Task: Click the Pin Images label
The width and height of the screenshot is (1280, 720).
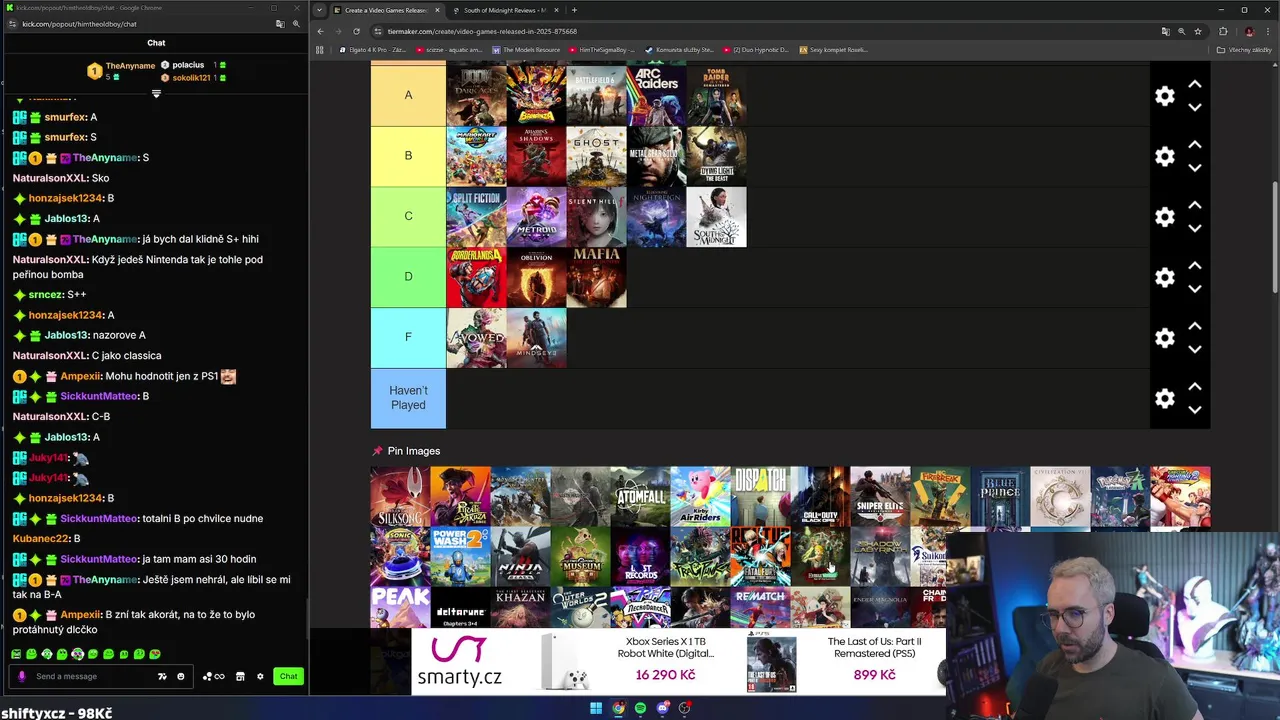Action: [413, 451]
